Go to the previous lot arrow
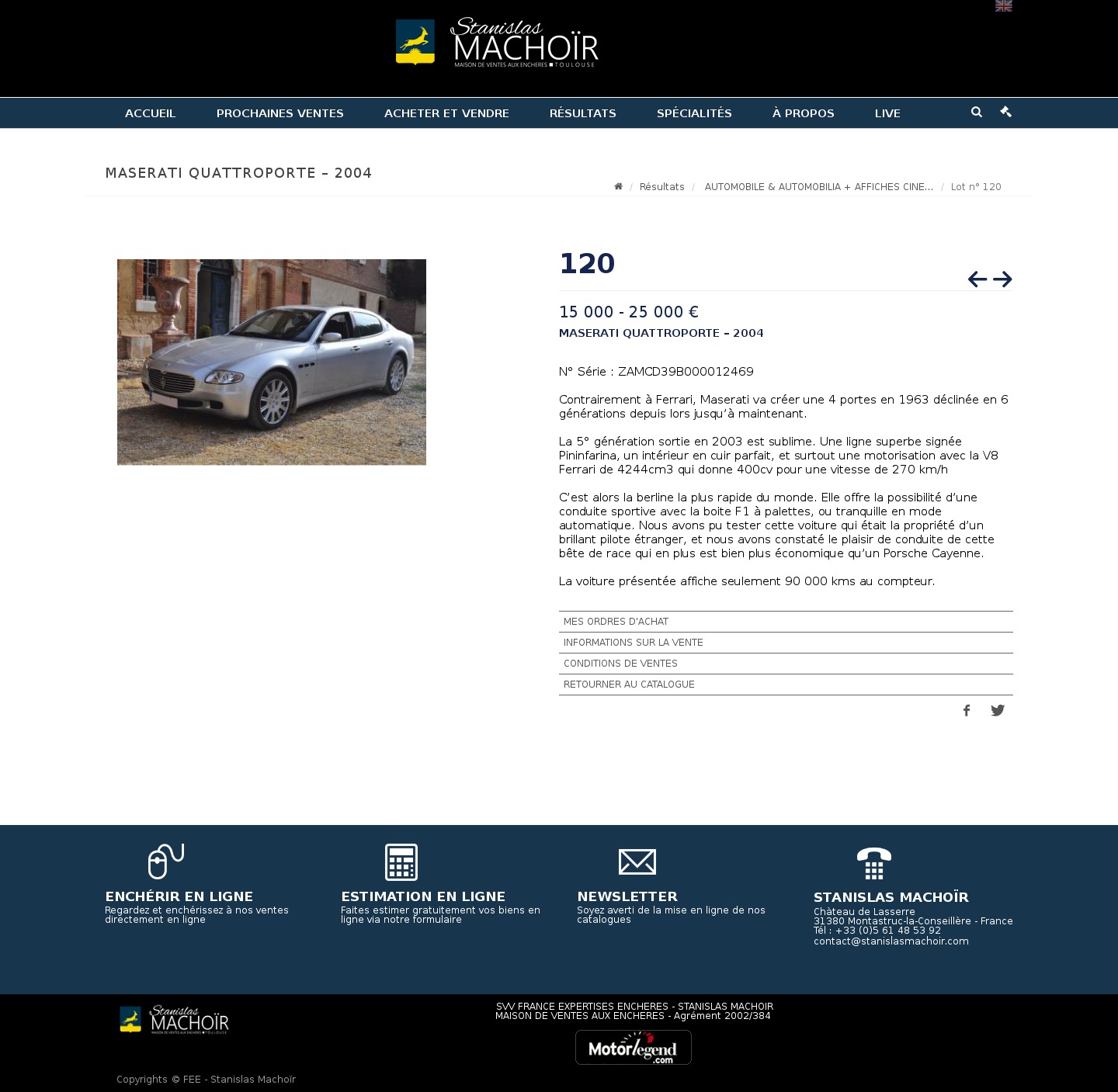This screenshot has width=1118, height=1092. coord(977,279)
